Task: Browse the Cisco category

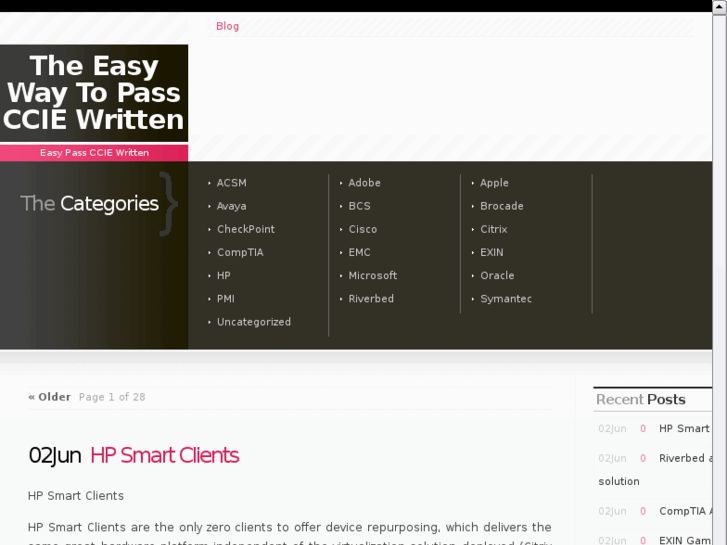Action: [363, 229]
